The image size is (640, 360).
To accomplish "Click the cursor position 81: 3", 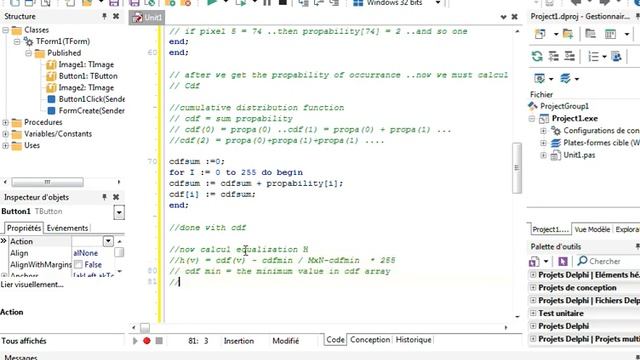I will point(198,341).
